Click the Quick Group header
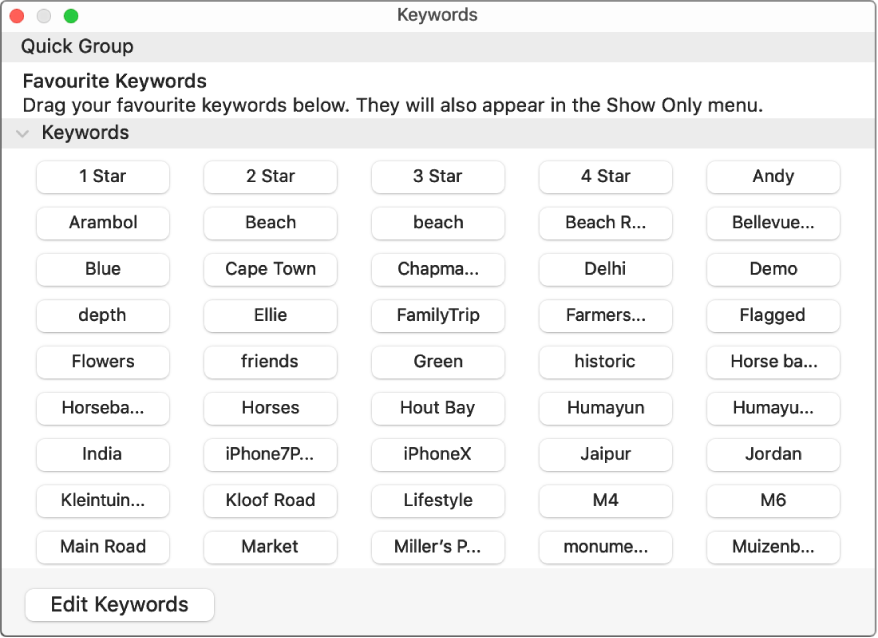Image resolution: width=878 pixels, height=638 pixels. [77, 46]
